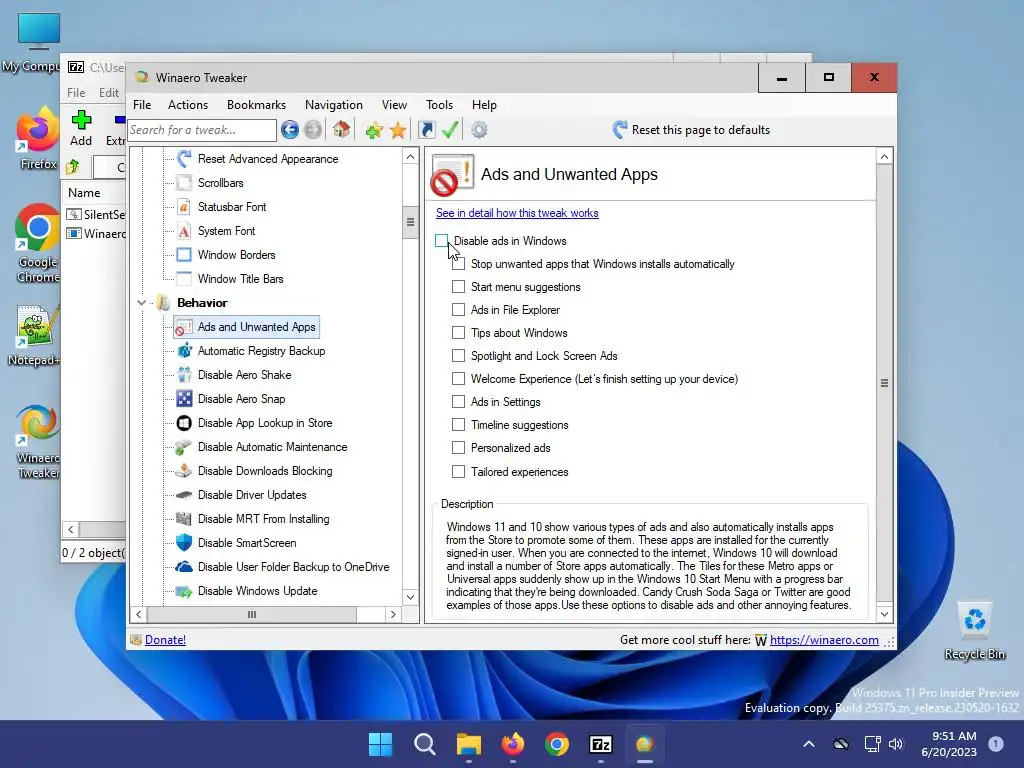Select the System Font icon
The image size is (1024, 768).
click(x=184, y=231)
